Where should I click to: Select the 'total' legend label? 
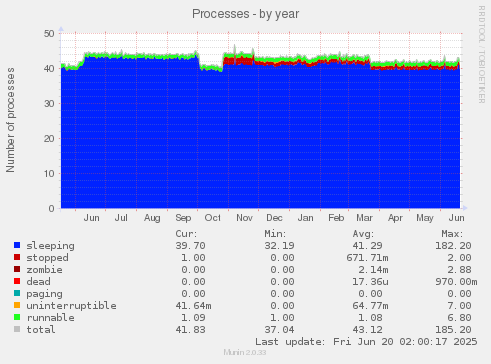coord(41,330)
